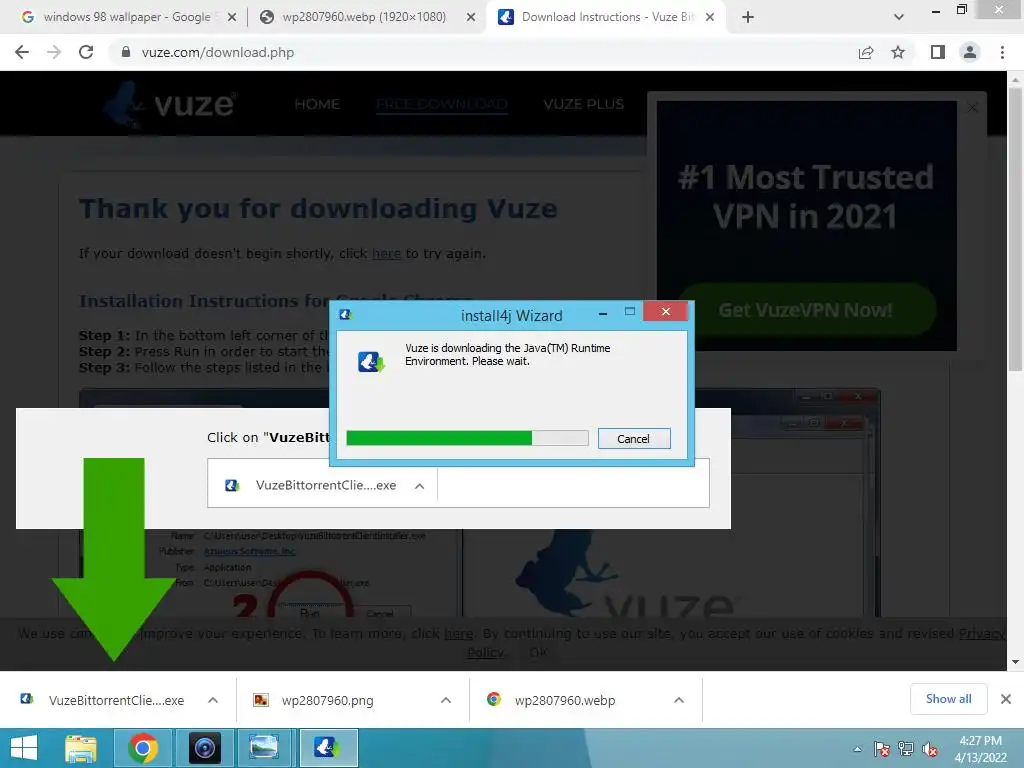Cancel the Java Runtime download
The image size is (1024, 768).
(633, 439)
